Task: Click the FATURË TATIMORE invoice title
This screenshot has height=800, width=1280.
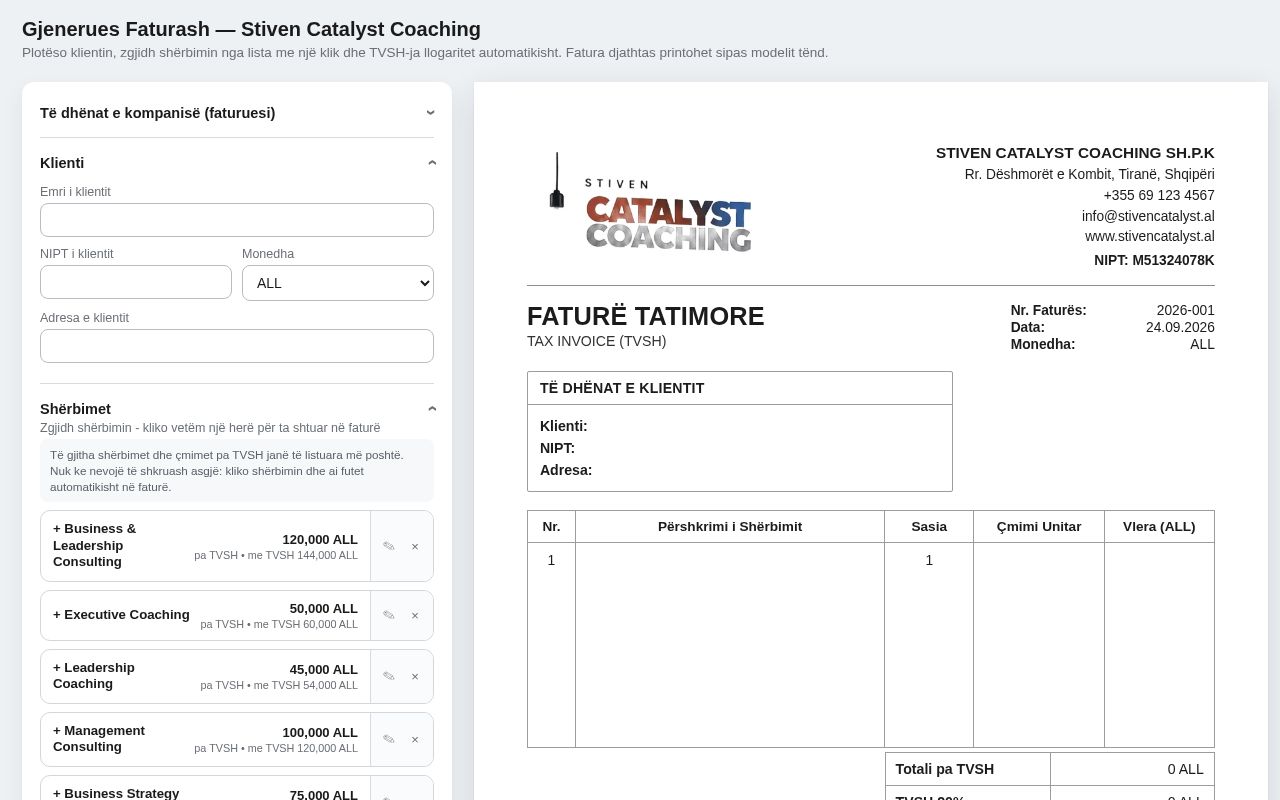Action: pos(645,316)
